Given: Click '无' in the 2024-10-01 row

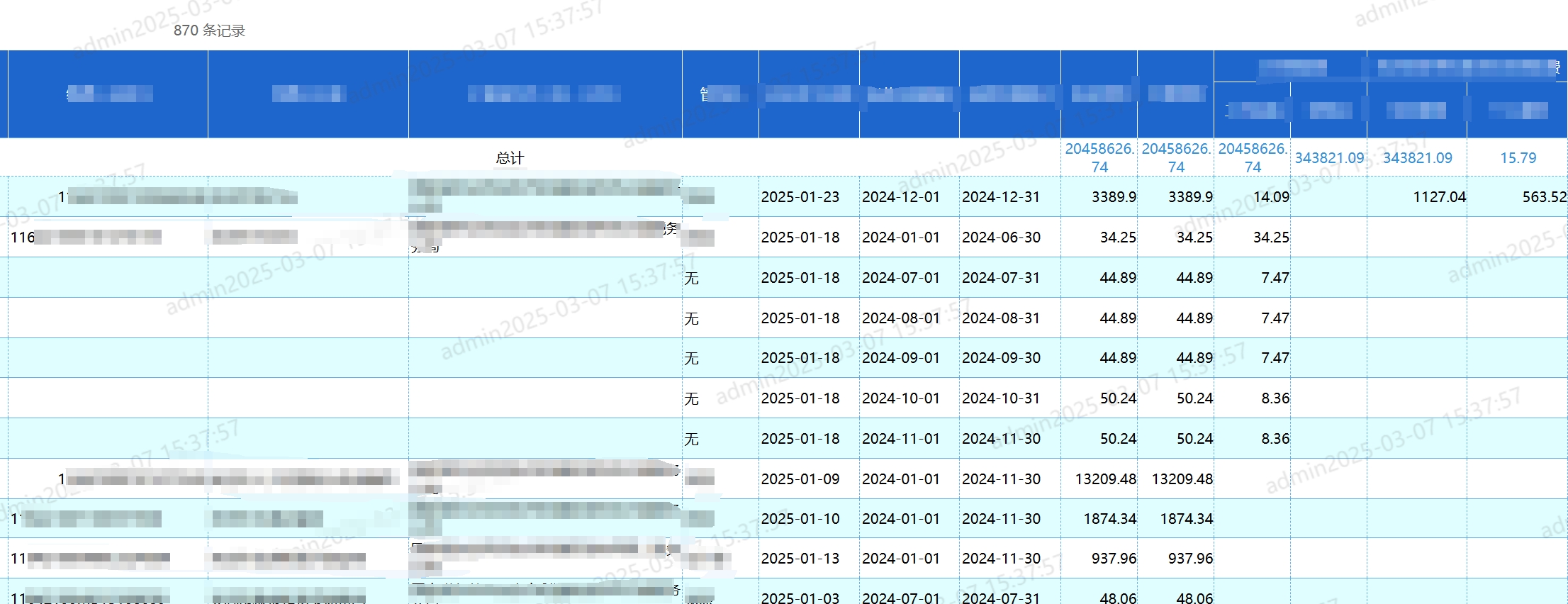Looking at the screenshot, I should click(x=691, y=398).
